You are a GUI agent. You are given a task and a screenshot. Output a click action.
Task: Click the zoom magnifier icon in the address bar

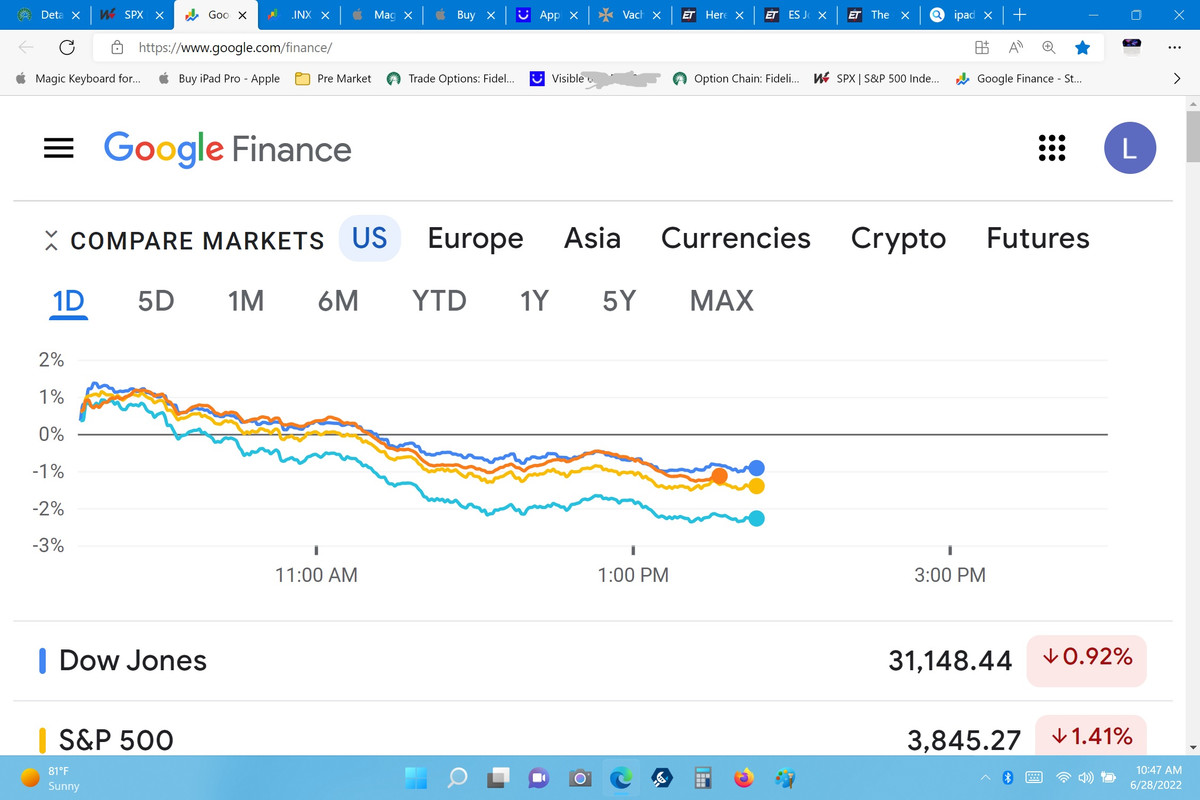point(1048,47)
